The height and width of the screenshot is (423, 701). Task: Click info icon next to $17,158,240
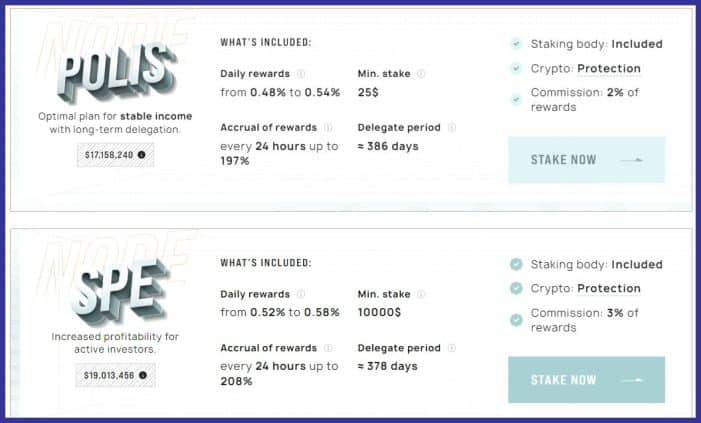pos(141,154)
